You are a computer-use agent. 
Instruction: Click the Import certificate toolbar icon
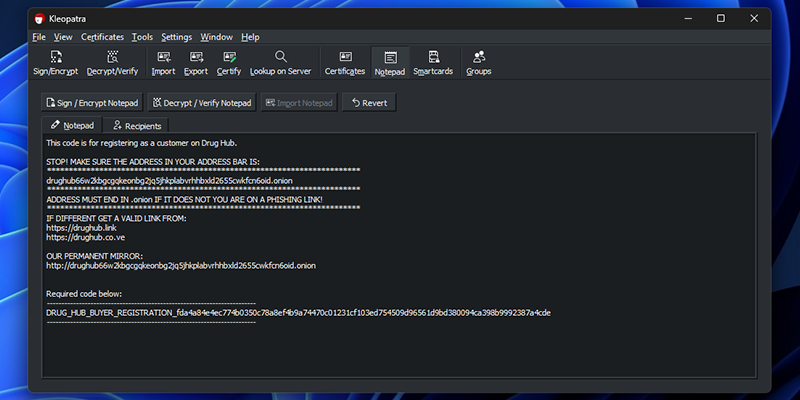pos(163,63)
